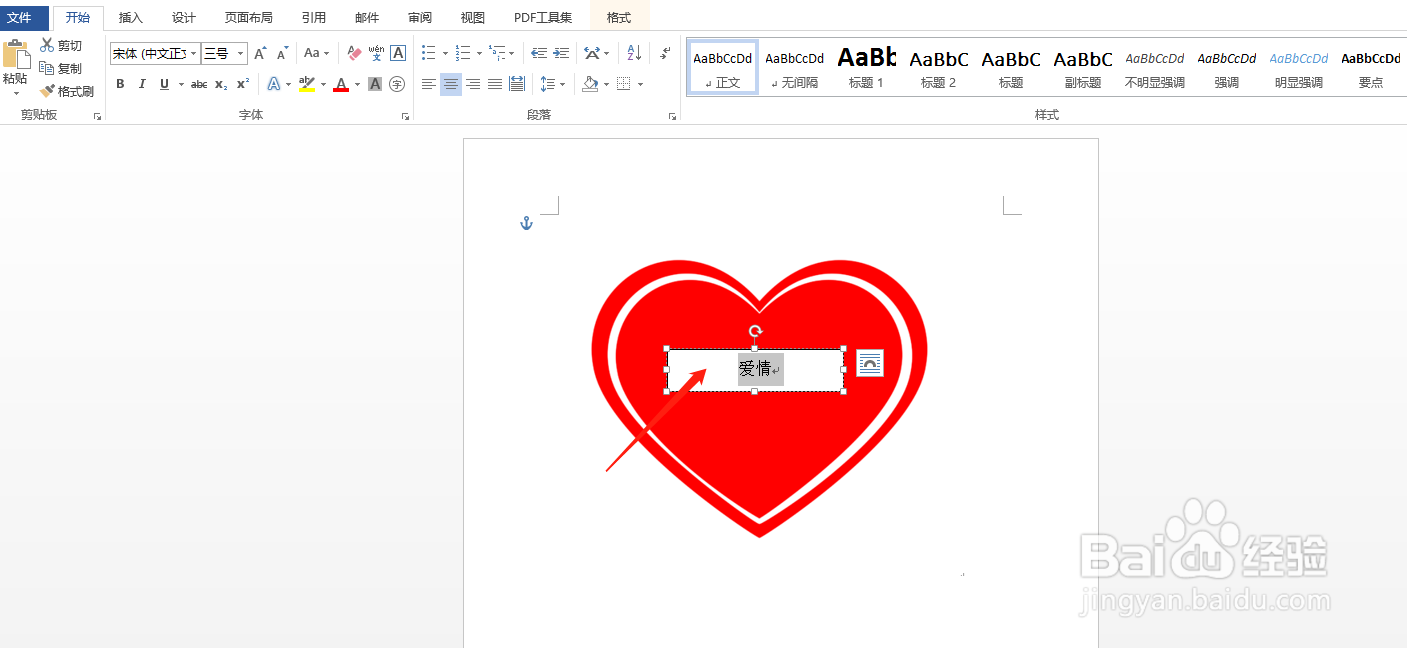Click the multilevel list icon

(498, 53)
